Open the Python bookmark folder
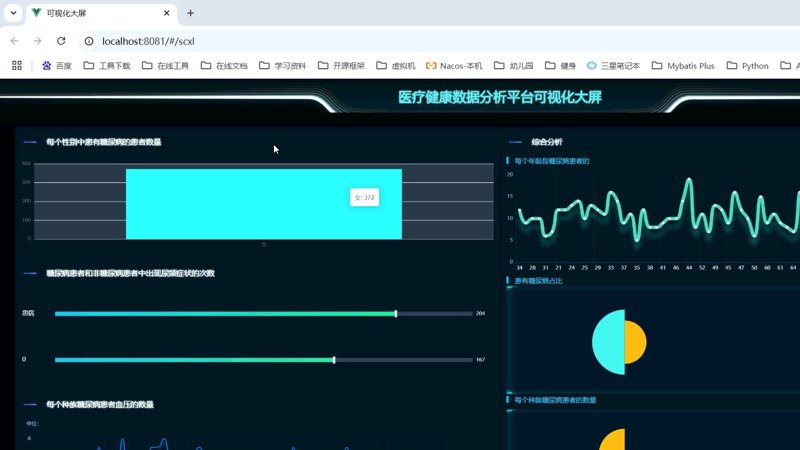Viewport: 800px width, 450px height. pos(747,66)
